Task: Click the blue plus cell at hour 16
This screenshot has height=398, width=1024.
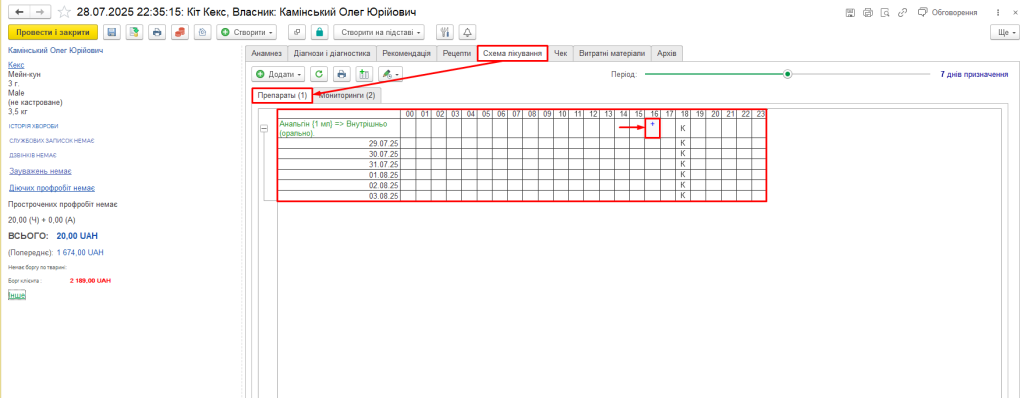Action: pos(652,128)
